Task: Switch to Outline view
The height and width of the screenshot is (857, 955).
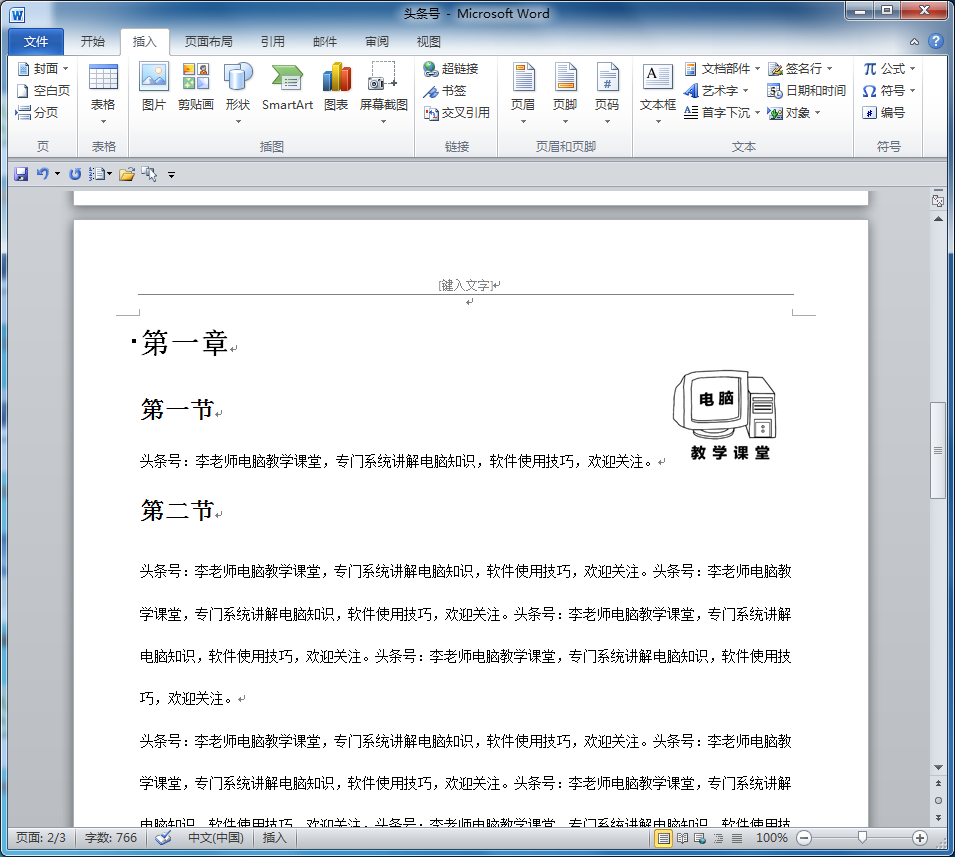Action: click(719, 838)
